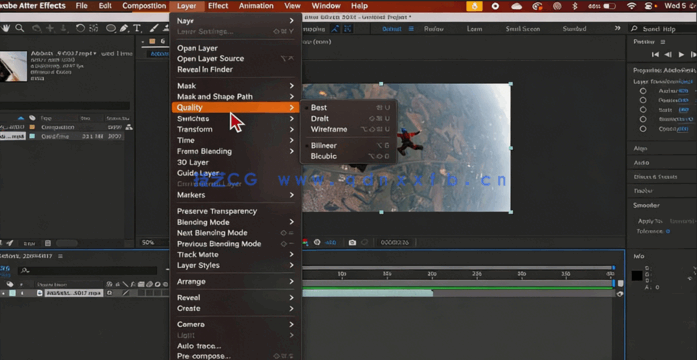The height and width of the screenshot is (360, 697).
Task: Switch to the Small Screen workspace
Action: tap(523, 28)
